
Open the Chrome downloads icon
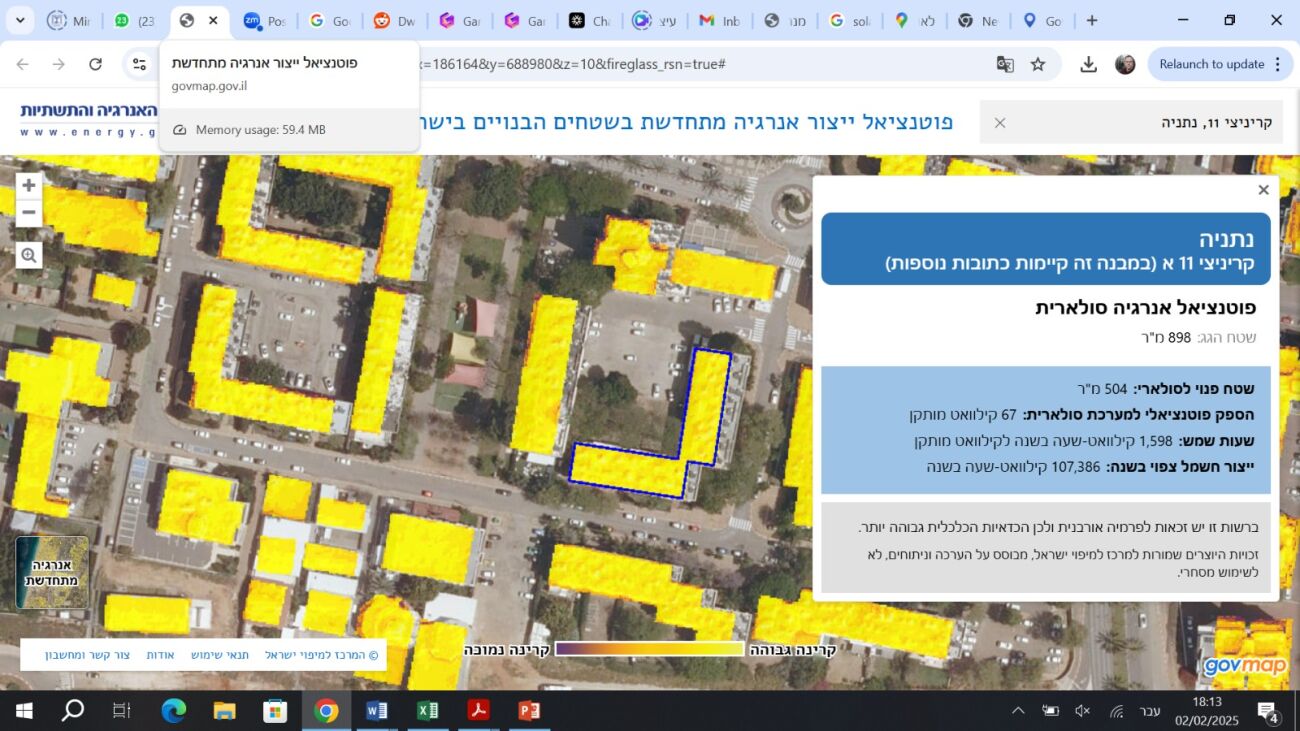1088,64
